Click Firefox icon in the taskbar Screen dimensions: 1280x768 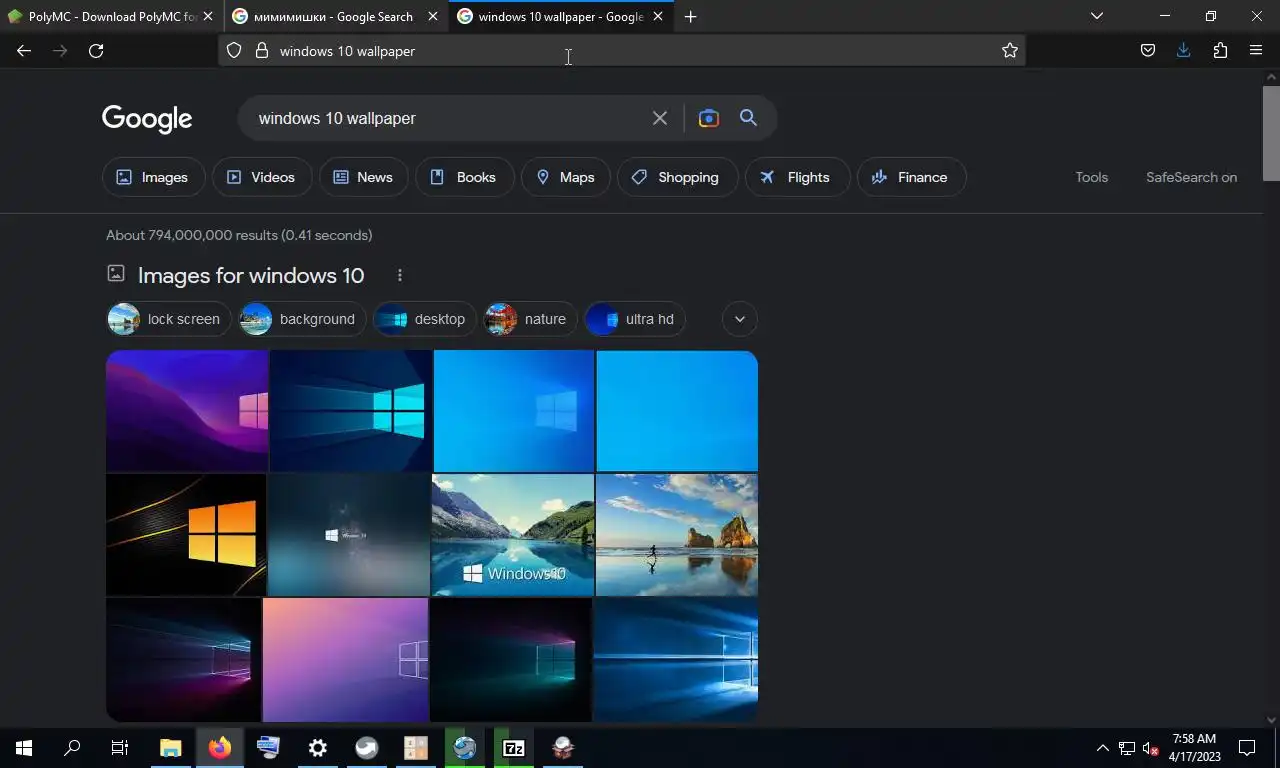(220, 748)
